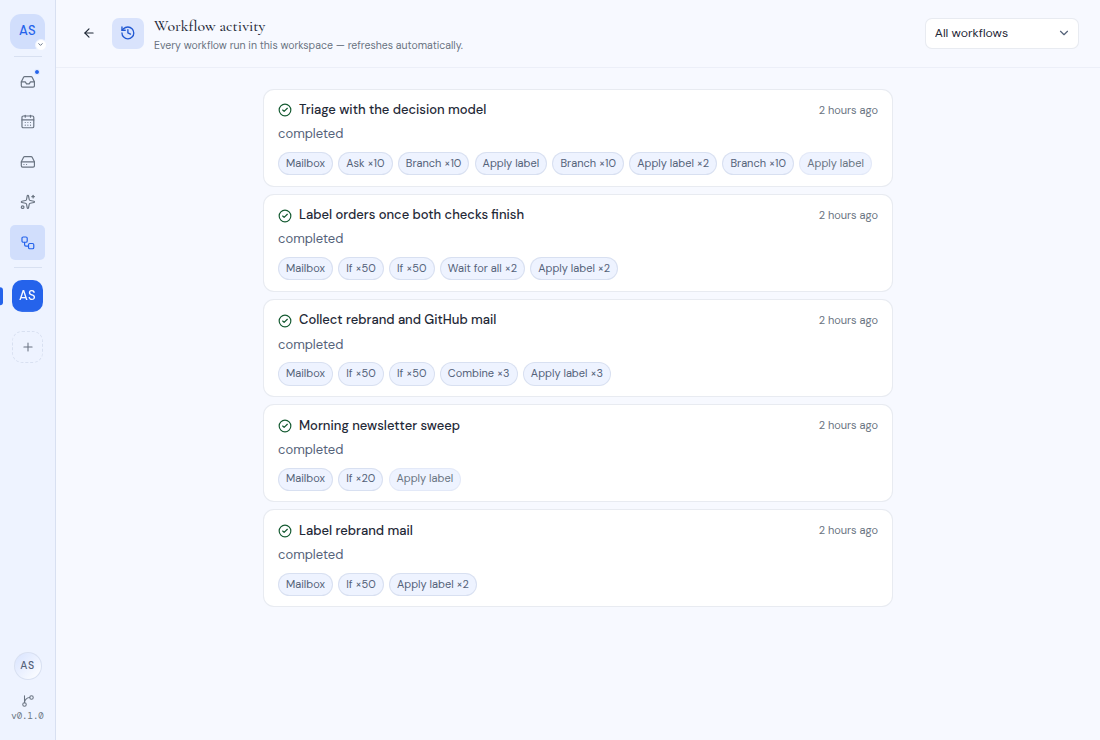
Task: Open the Morning newsletter sweep run
Action: coord(577,453)
